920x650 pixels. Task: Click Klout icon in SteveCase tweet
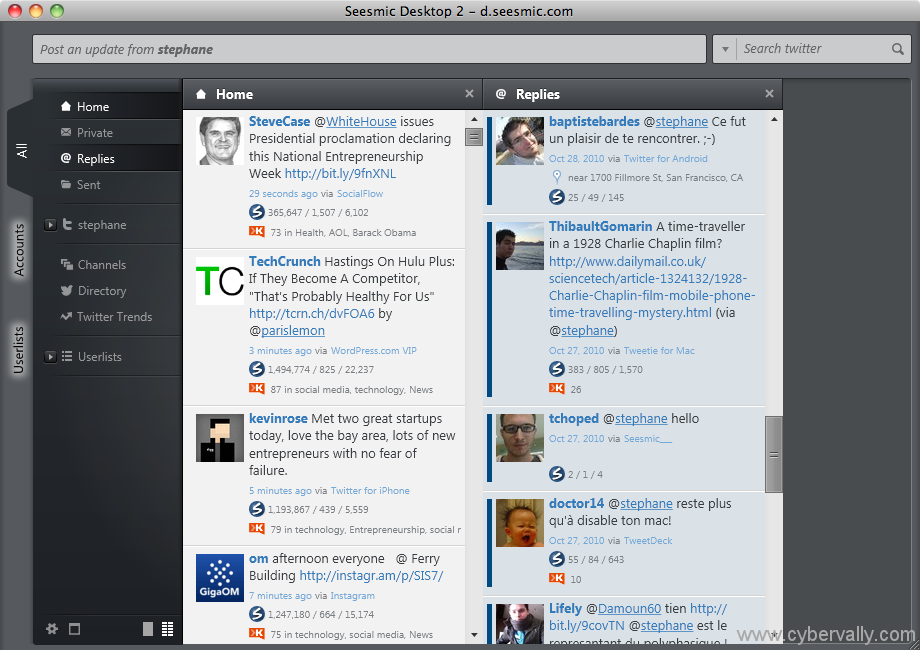pos(257,231)
